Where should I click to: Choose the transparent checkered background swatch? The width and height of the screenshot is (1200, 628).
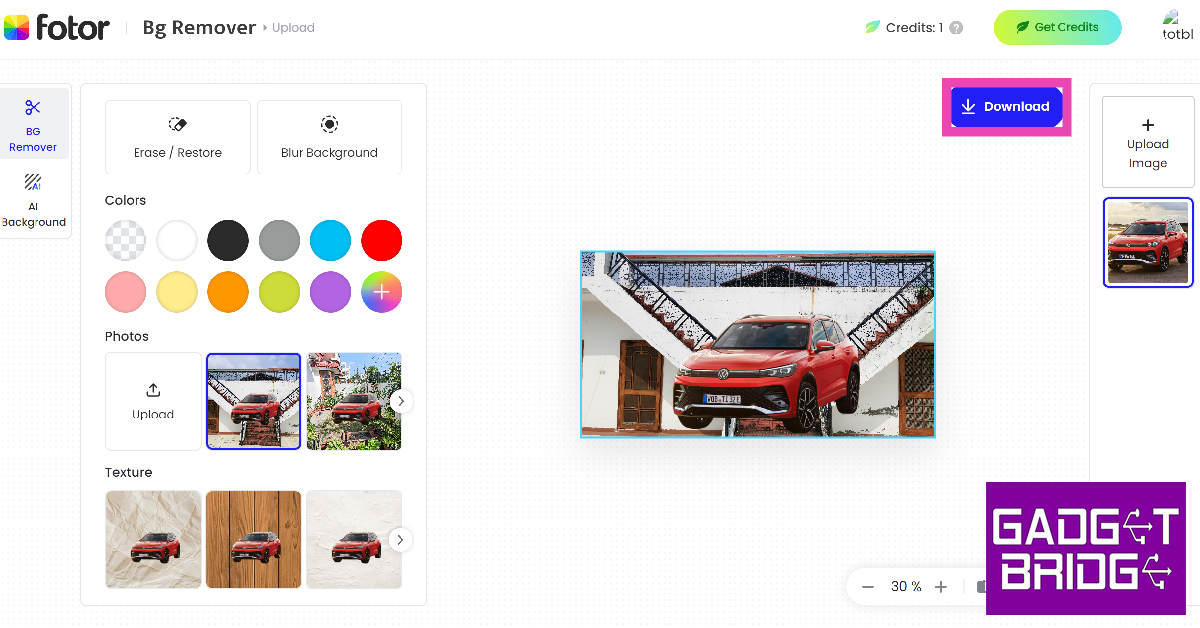click(x=125, y=241)
